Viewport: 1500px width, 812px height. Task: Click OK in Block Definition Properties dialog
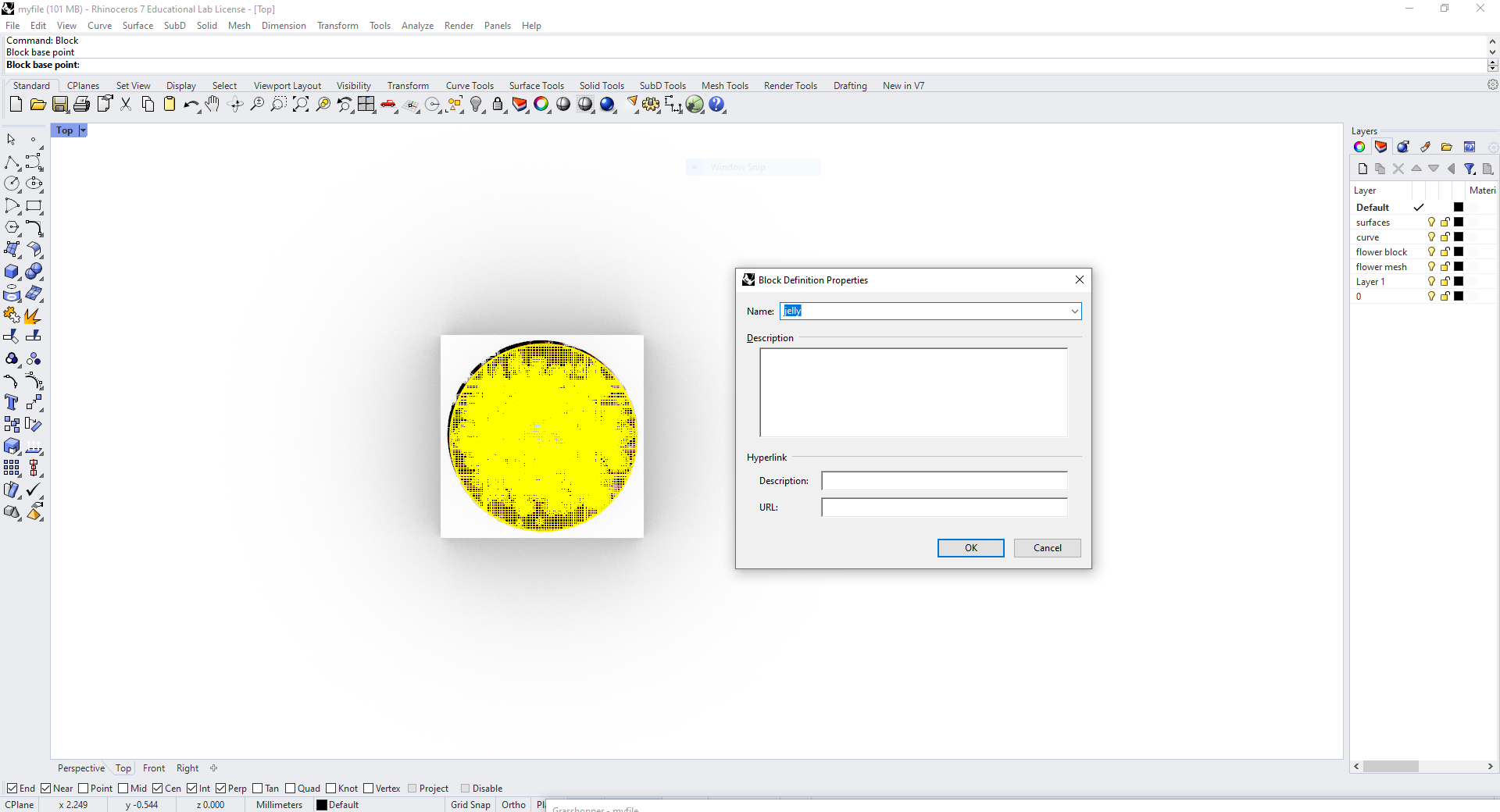click(x=971, y=548)
